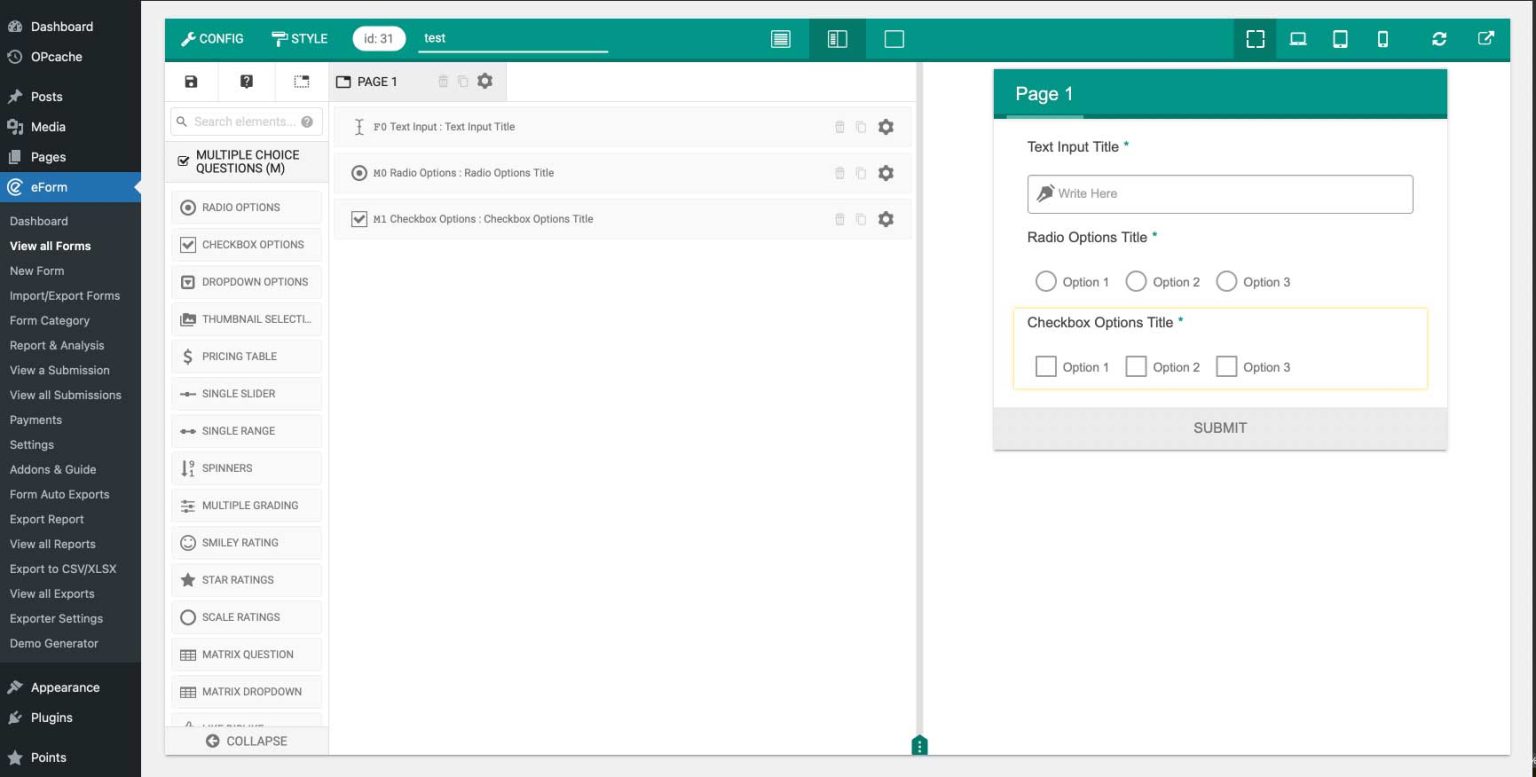Open Import/Export Forms link
Screen dimensions: 1536x777
tap(65, 296)
